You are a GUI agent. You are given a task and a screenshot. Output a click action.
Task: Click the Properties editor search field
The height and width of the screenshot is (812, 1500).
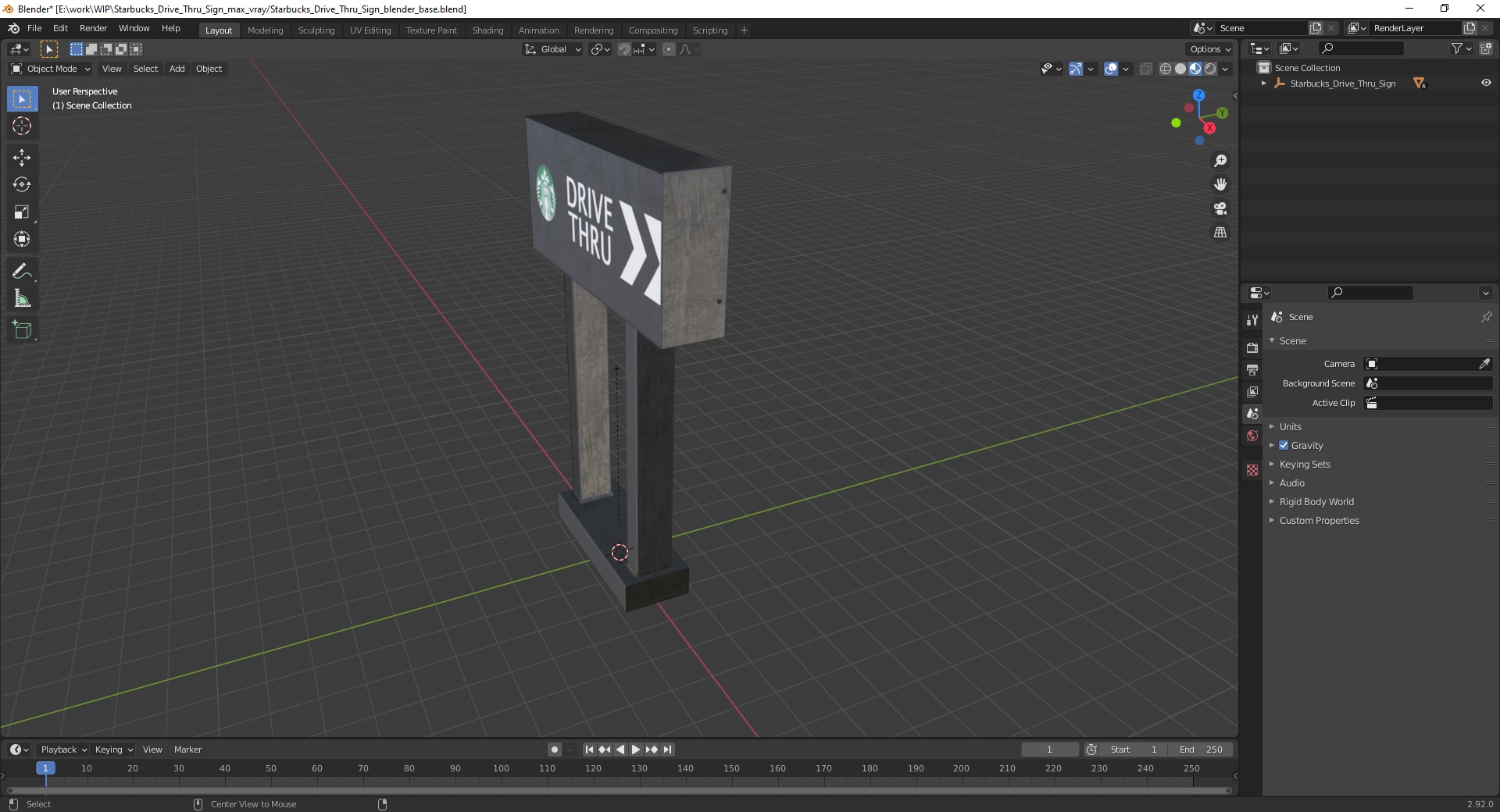(x=1370, y=293)
